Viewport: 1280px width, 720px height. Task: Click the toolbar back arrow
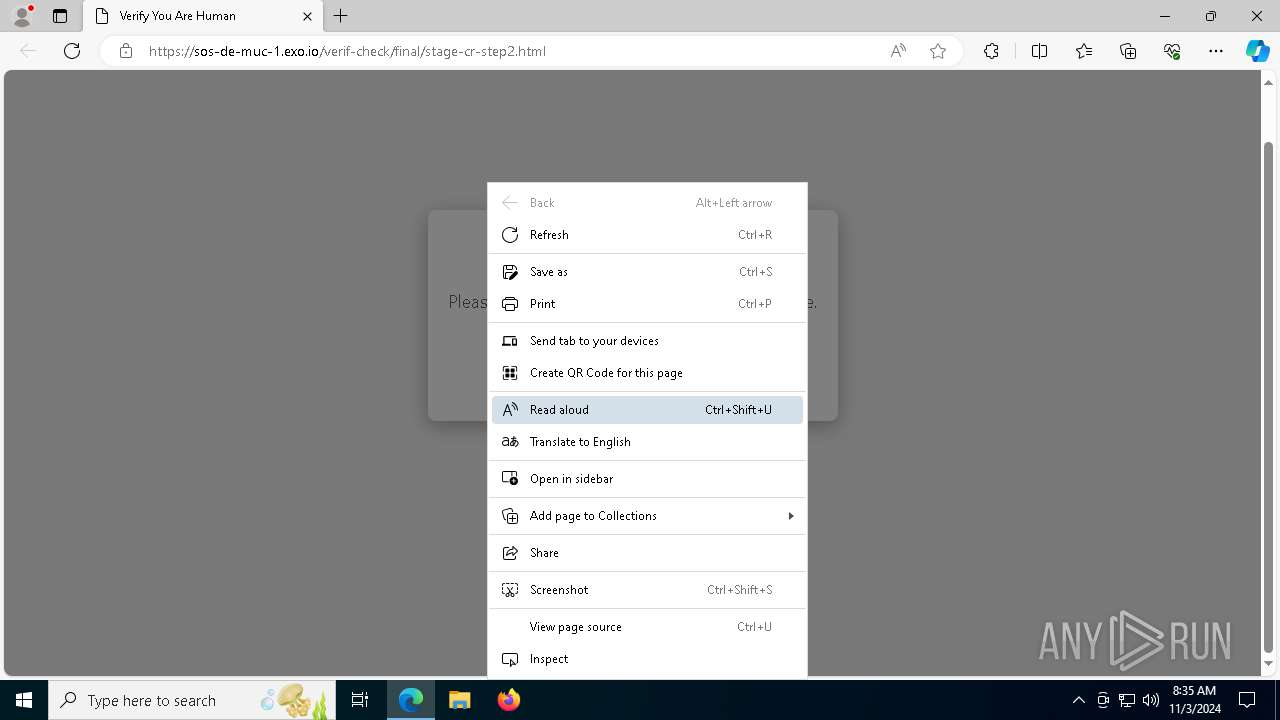[28, 51]
